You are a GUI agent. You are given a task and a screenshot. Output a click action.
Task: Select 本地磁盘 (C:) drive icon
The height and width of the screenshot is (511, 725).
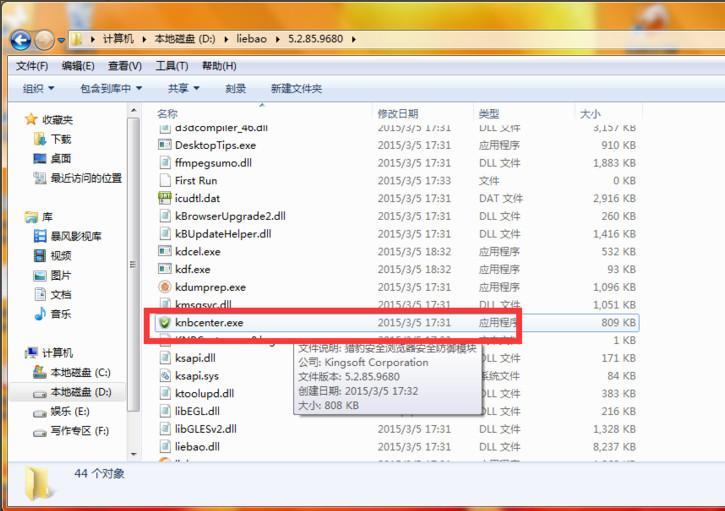pos(40,373)
